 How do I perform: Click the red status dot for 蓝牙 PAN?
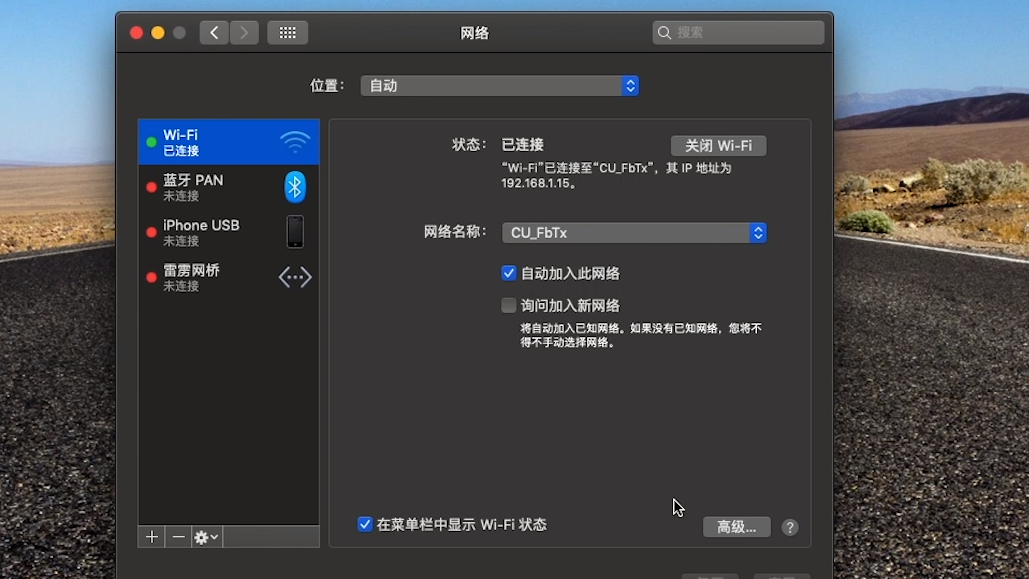click(x=151, y=187)
